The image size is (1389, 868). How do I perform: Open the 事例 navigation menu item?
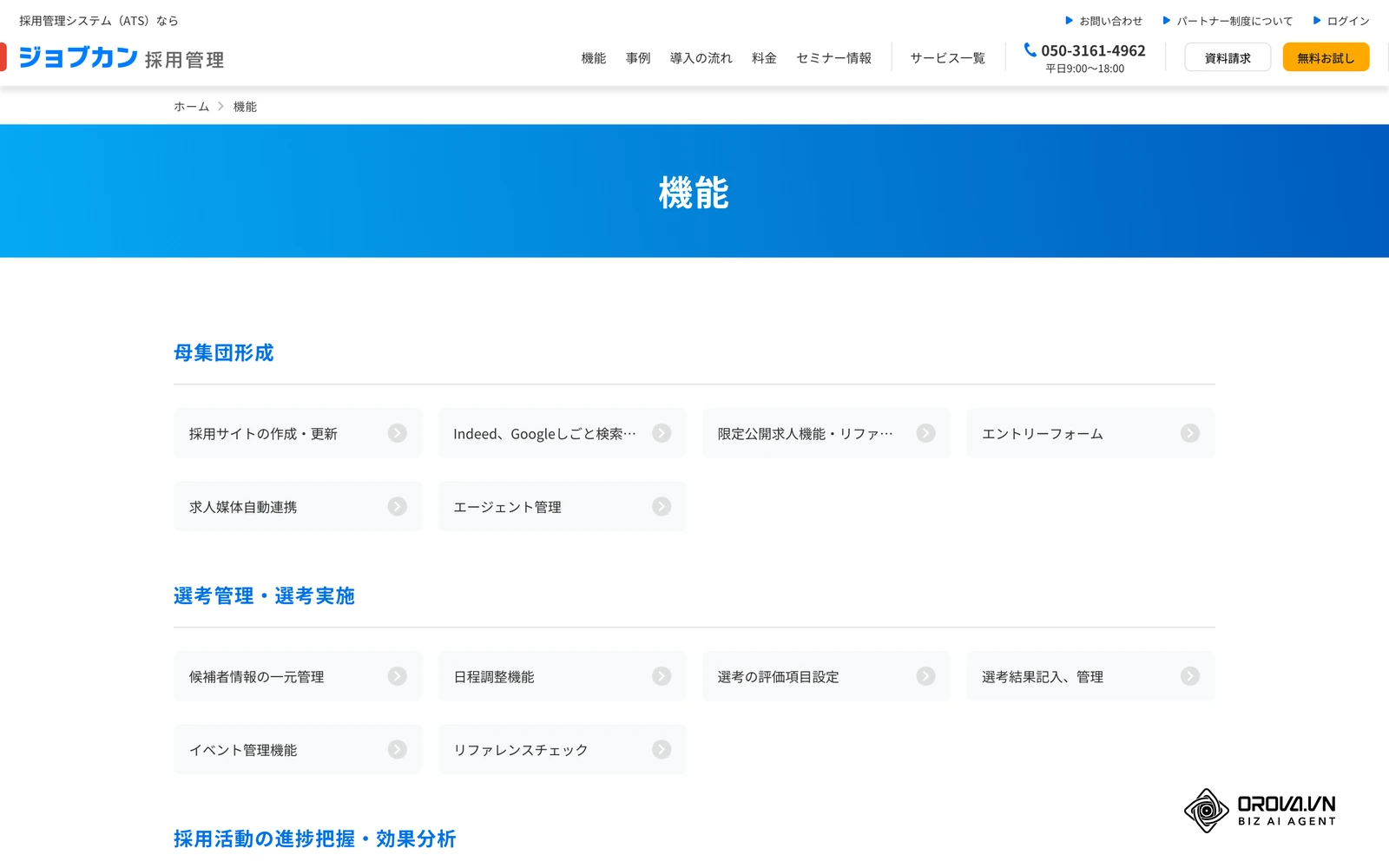[x=638, y=58]
